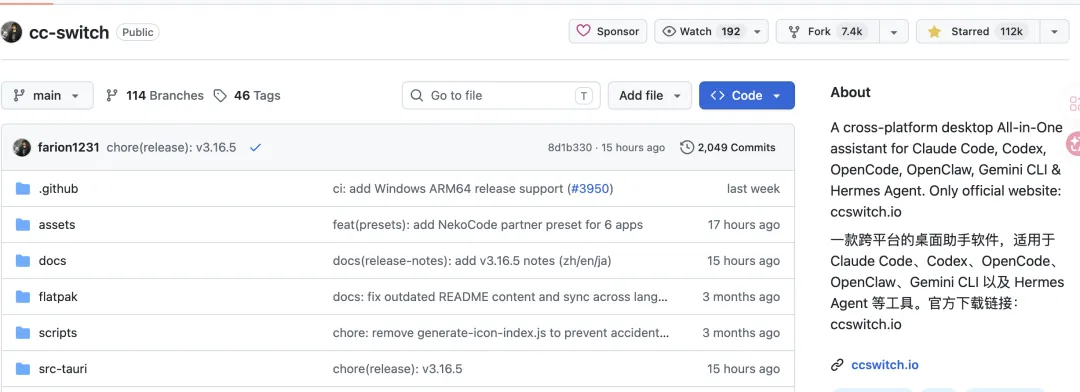Click the flatpak folder icon
Image resolution: width=1080 pixels, height=392 pixels.
[23, 297]
